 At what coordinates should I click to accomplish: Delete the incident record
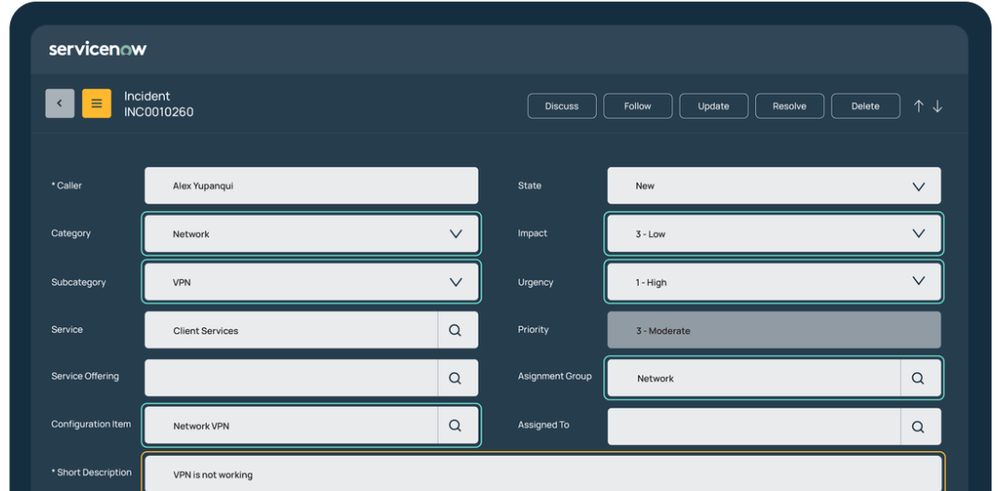(865, 106)
